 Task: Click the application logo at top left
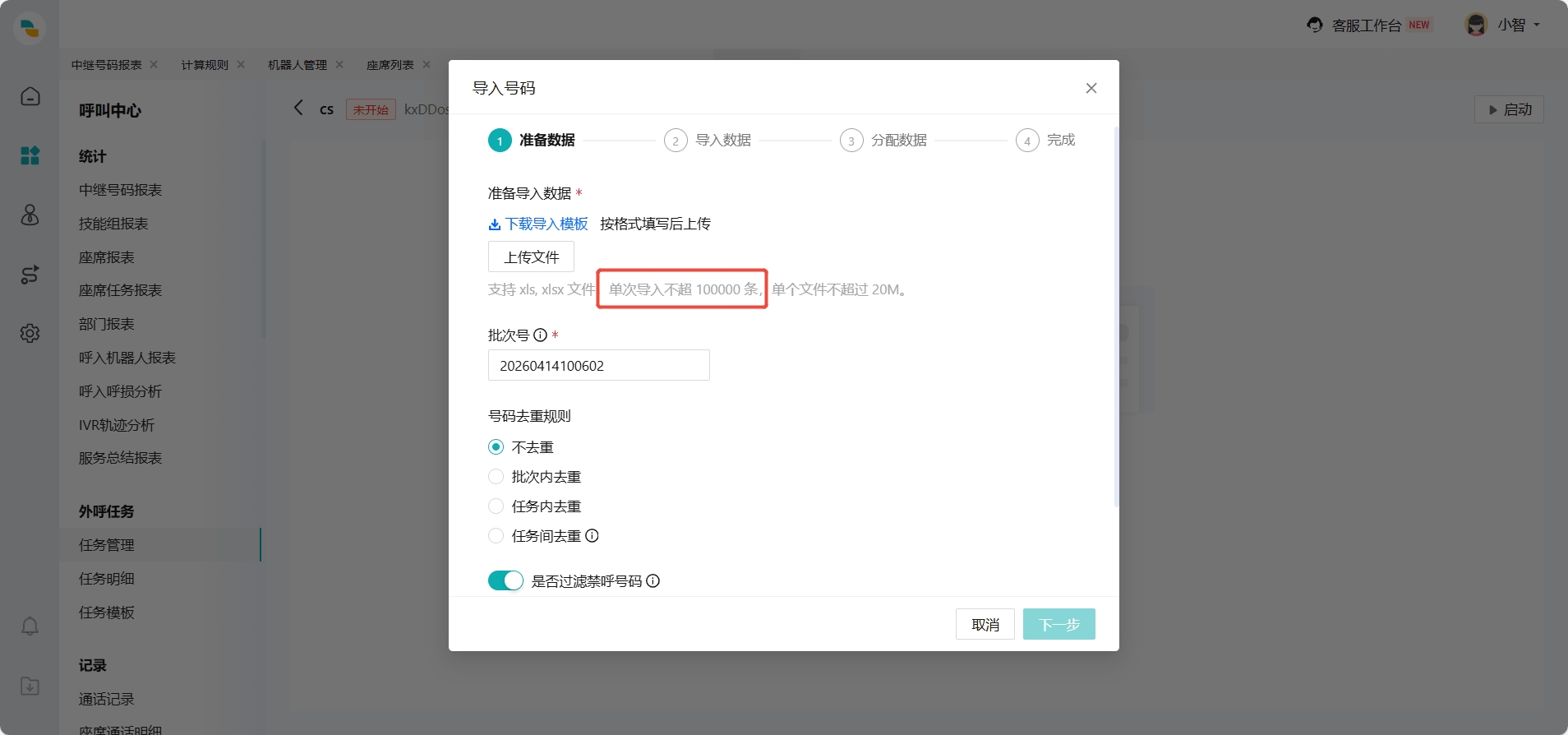point(30,27)
